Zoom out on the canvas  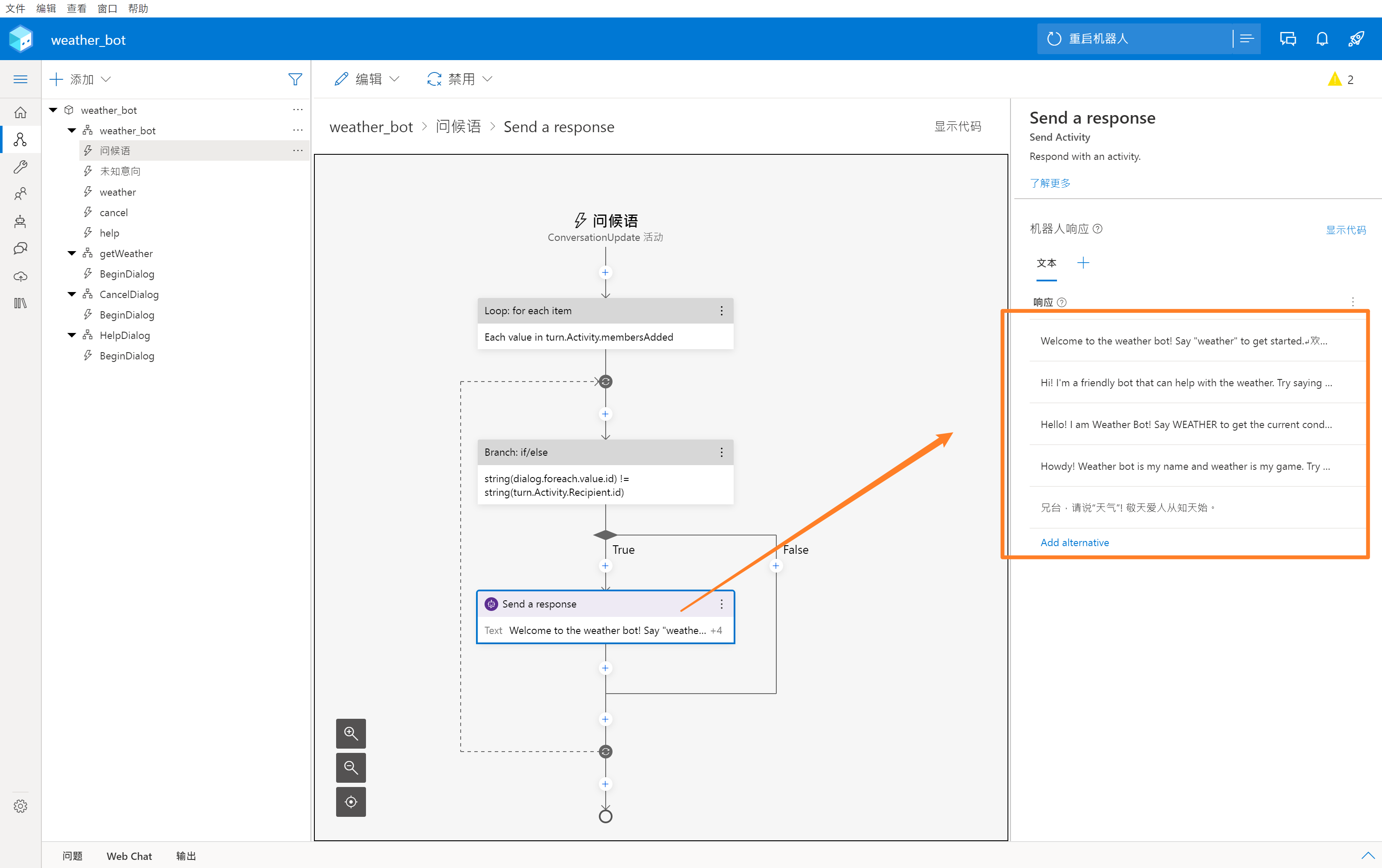coord(351,768)
